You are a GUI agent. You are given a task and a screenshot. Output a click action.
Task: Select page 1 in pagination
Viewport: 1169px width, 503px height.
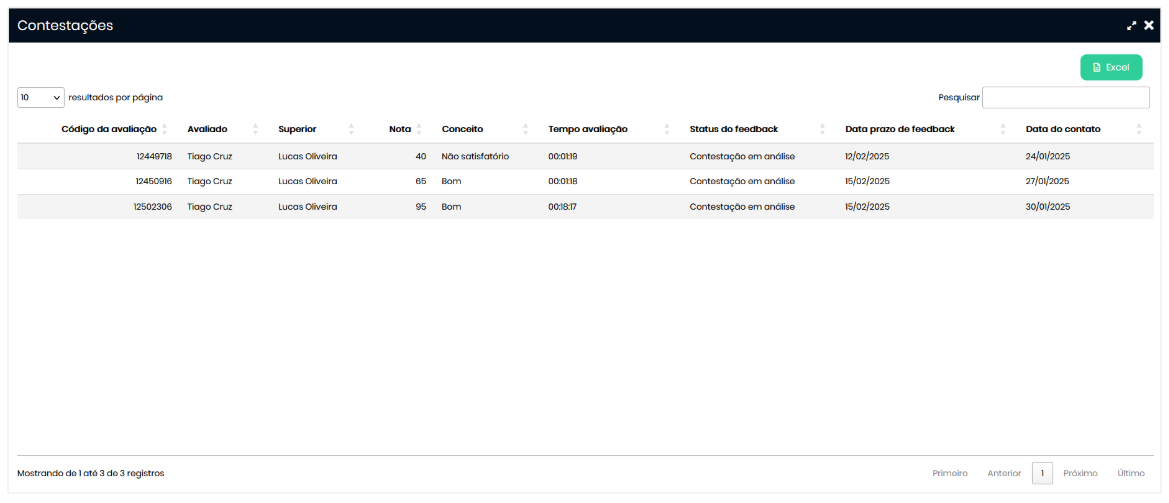[1042, 473]
